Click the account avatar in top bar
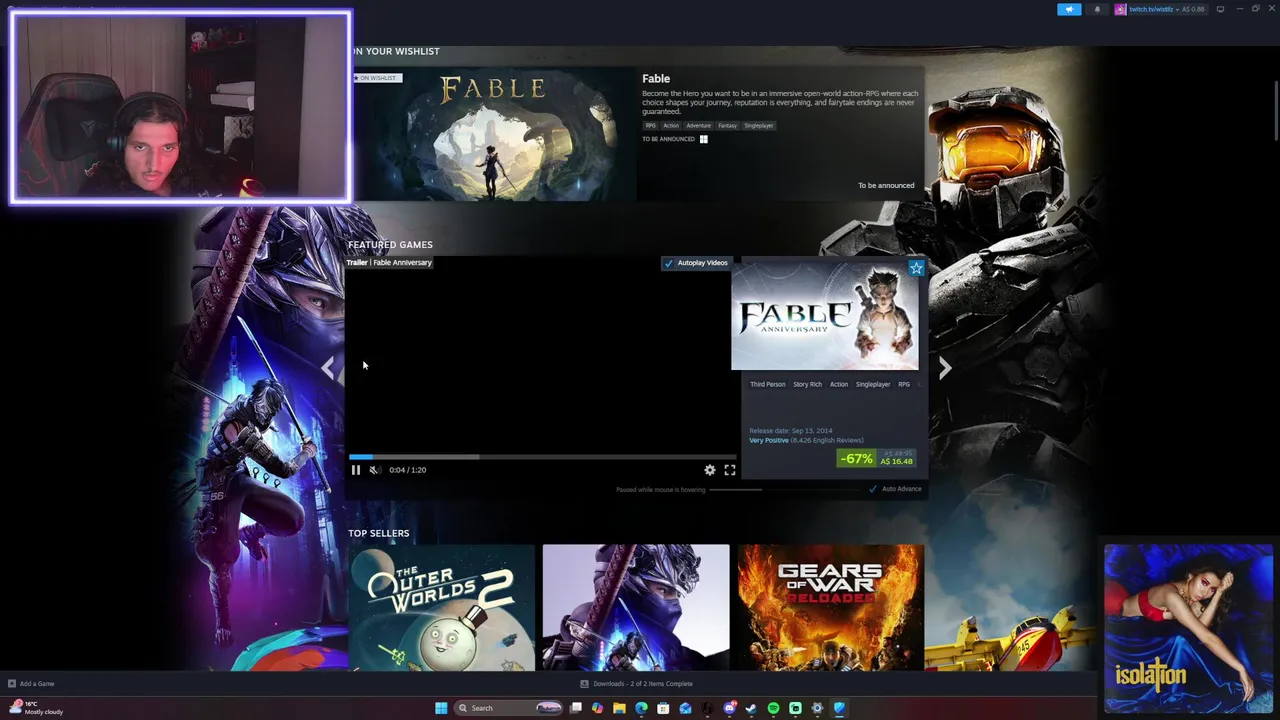The height and width of the screenshot is (720, 1280). click(x=1121, y=9)
